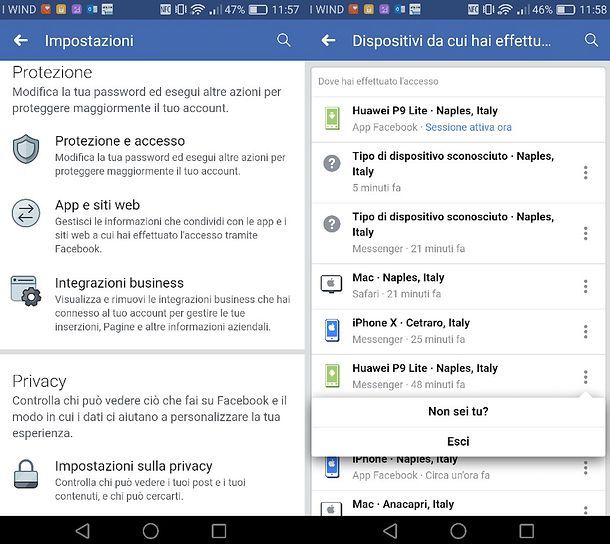This screenshot has height=544, width=610.
Task: Open Impostazioni sulla privacy
Action: [152, 481]
